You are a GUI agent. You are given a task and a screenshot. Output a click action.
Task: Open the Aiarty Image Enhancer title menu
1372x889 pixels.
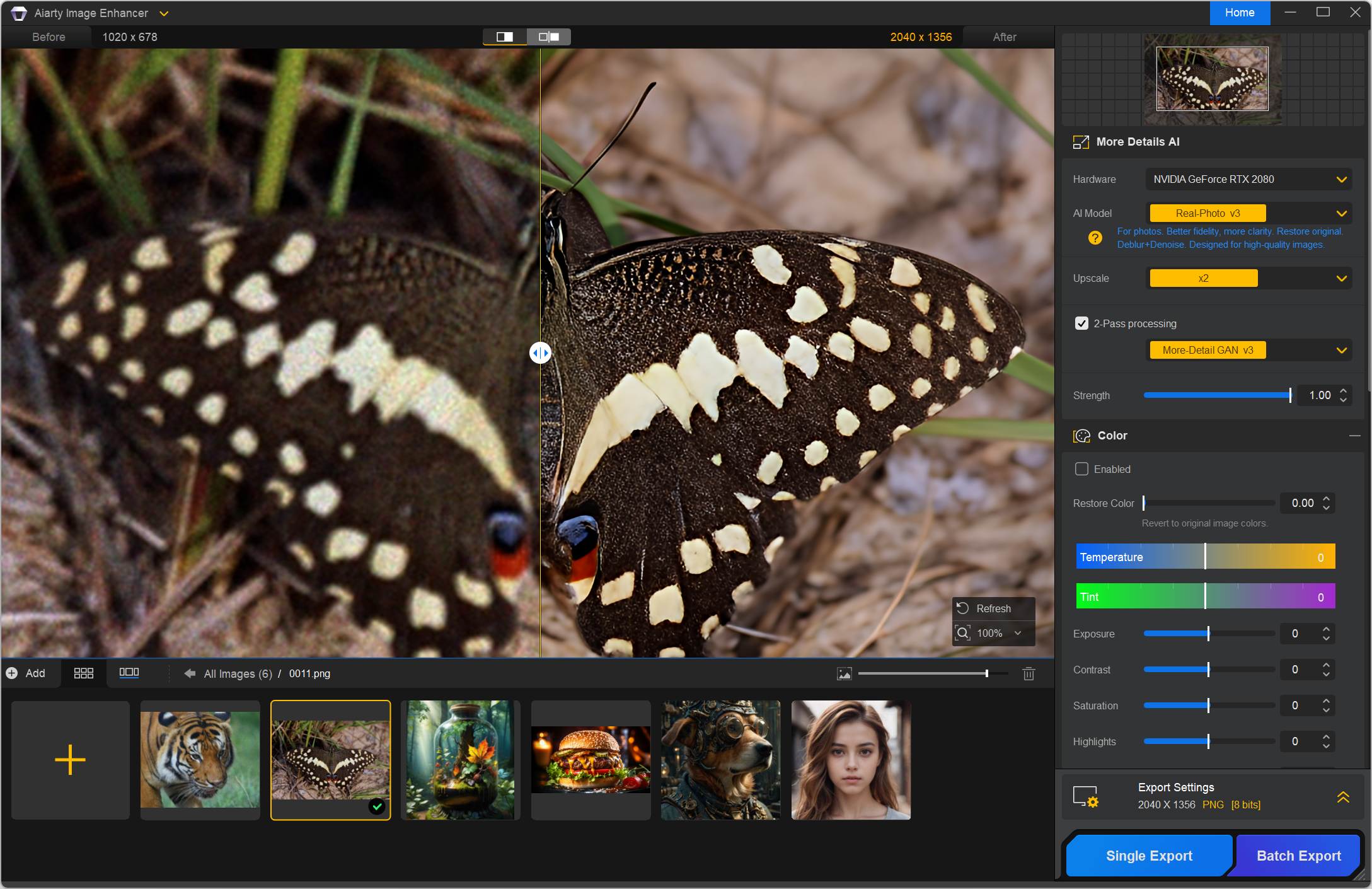[x=164, y=13]
